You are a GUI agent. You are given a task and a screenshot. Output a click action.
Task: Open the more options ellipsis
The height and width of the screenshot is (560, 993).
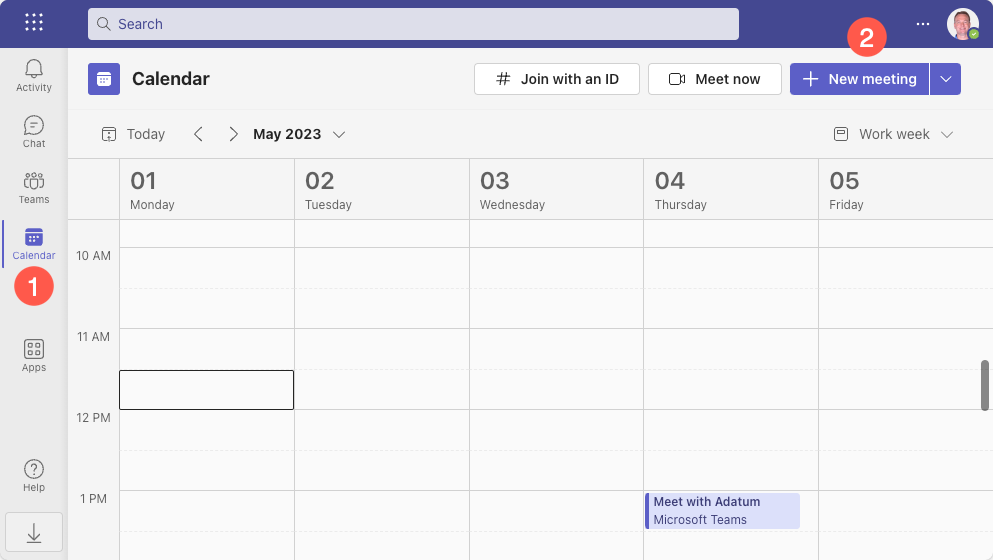[x=922, y=24]
